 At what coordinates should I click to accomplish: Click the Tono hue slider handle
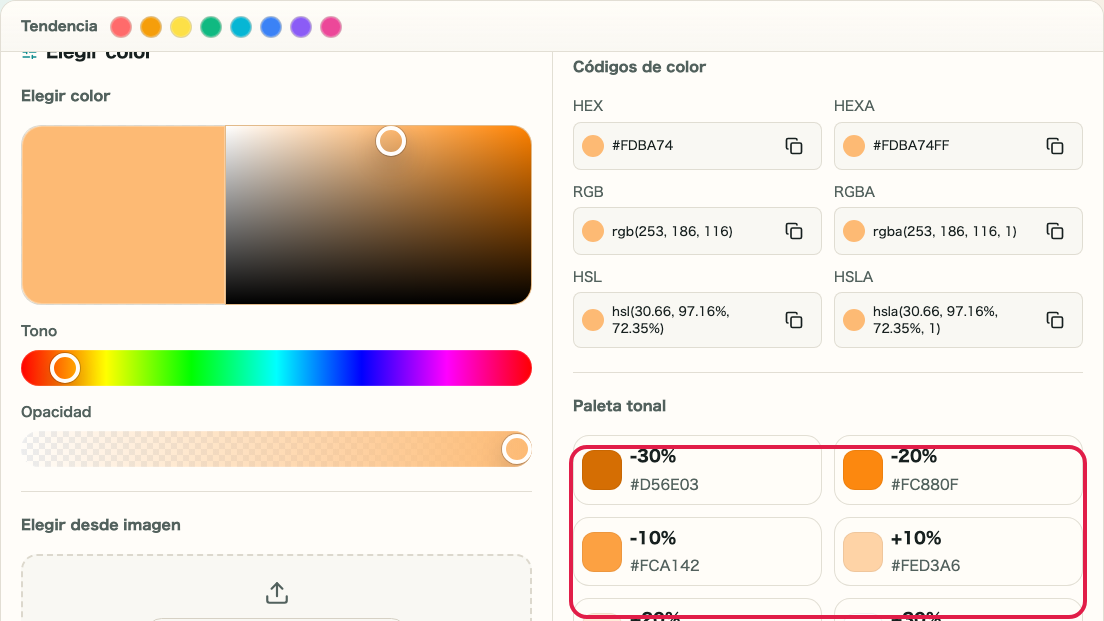click(x=65, y=368)
